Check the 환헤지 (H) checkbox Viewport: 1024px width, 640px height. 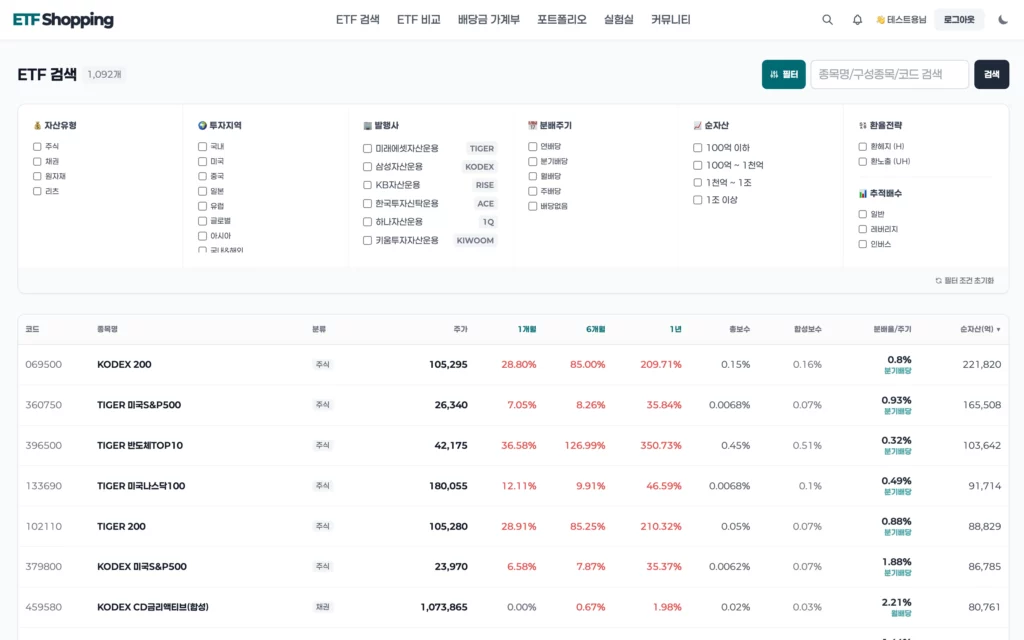click(x=863, y=146)
